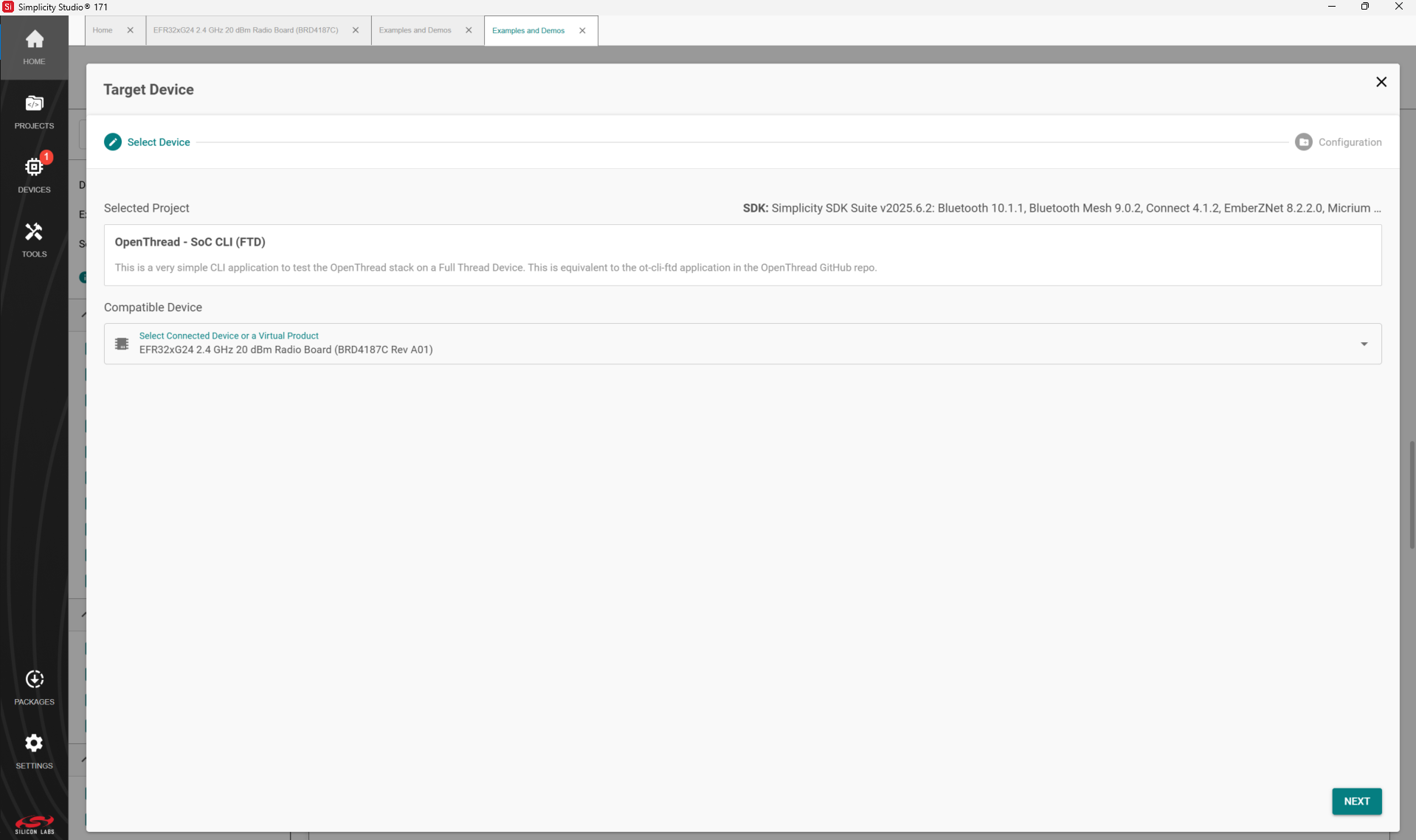Open the Tools view in the sidebar

34,240
